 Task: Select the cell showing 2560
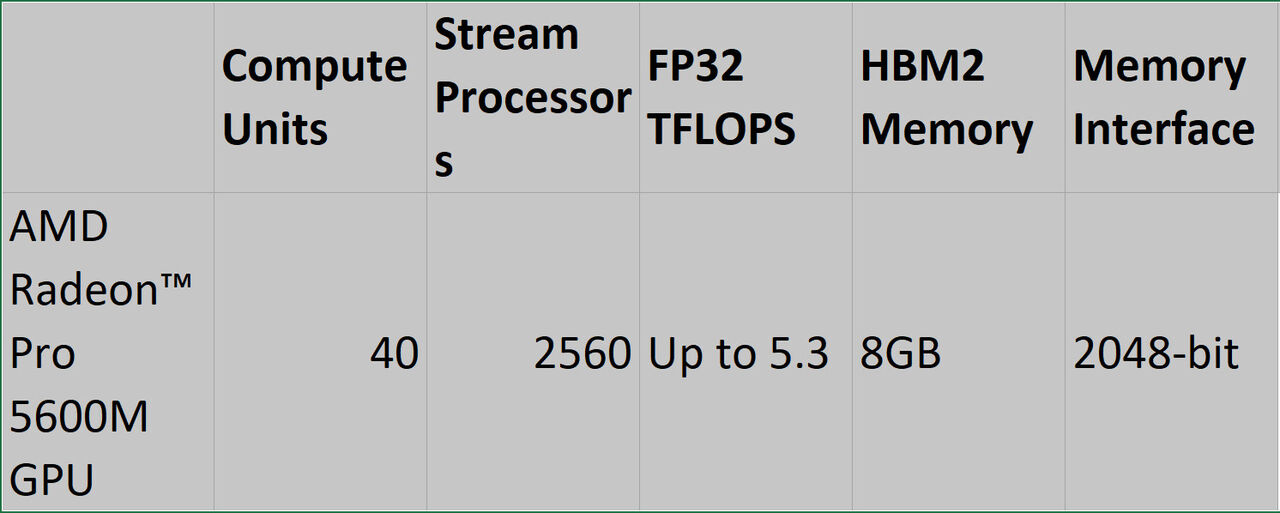click(x=533, y=352)
